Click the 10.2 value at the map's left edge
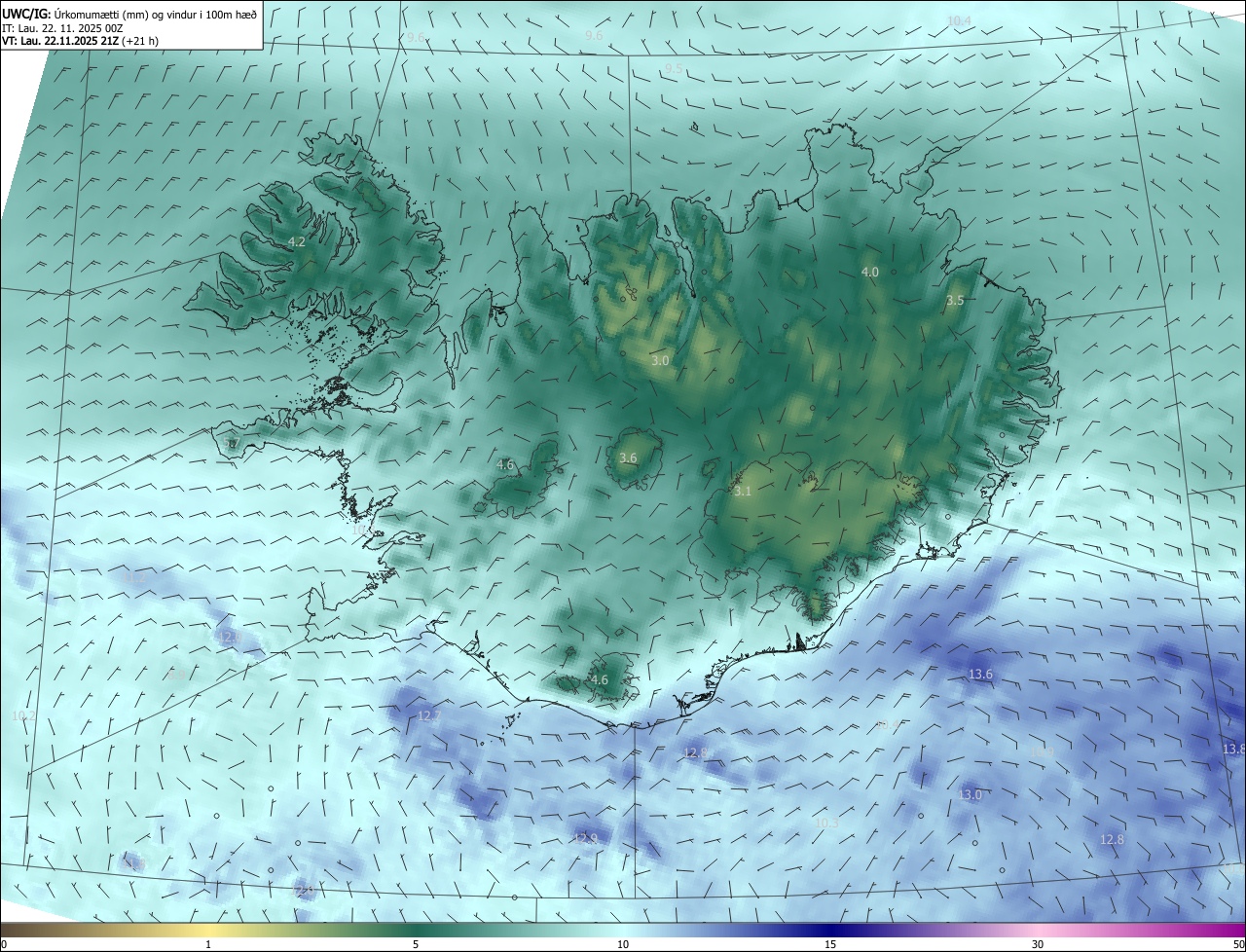The width and height of the screenshot is (1246, 952). [23, 715]
